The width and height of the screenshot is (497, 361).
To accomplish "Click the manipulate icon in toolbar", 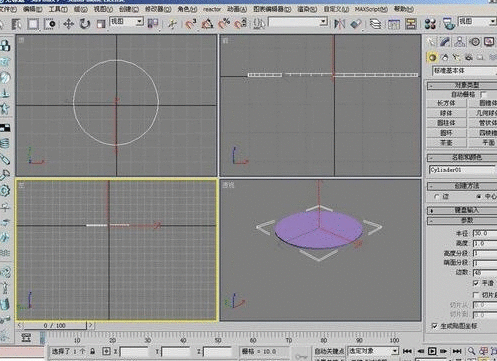I will click(172, 24).
